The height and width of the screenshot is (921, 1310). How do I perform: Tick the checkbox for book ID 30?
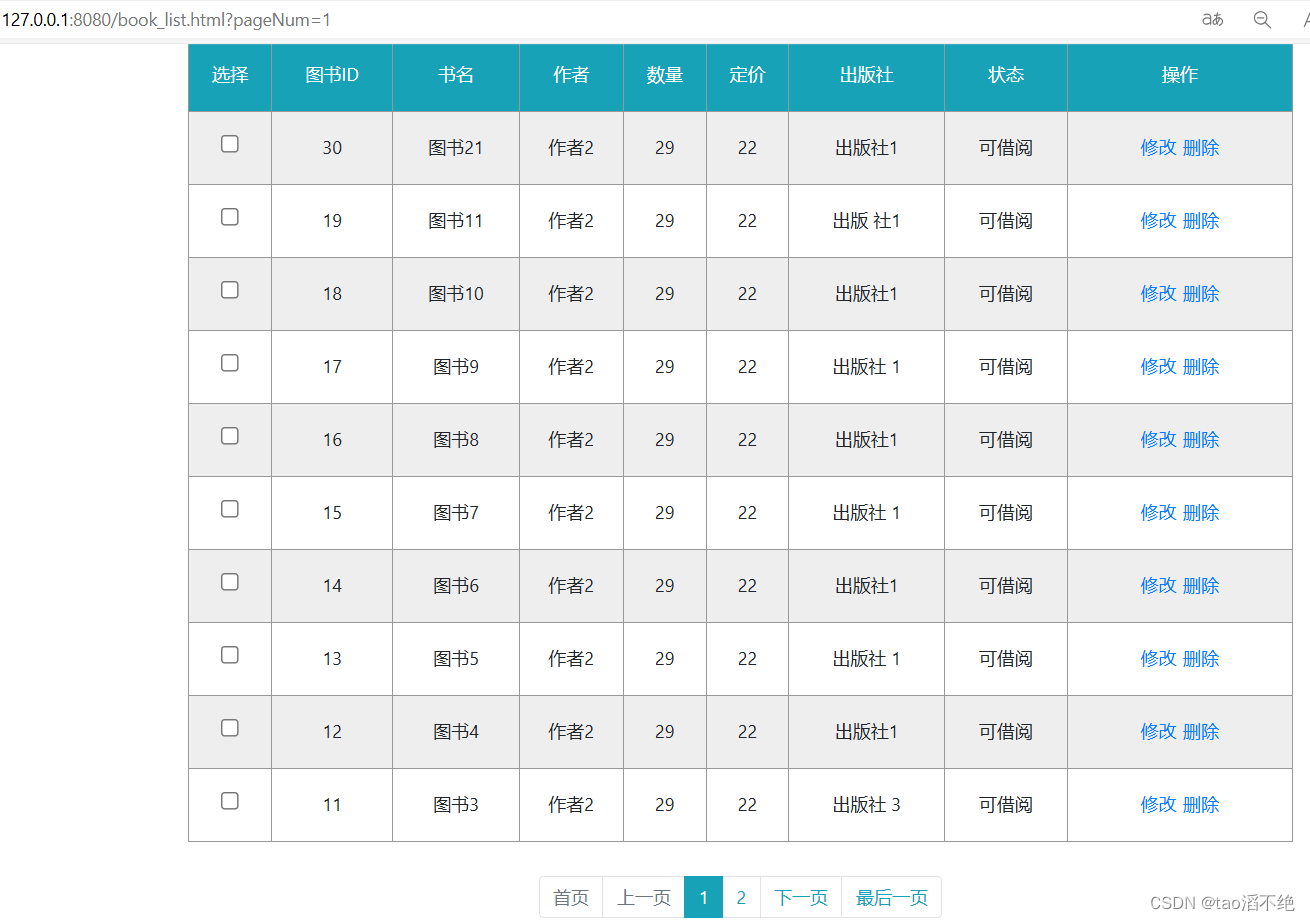tap(230, 144)
